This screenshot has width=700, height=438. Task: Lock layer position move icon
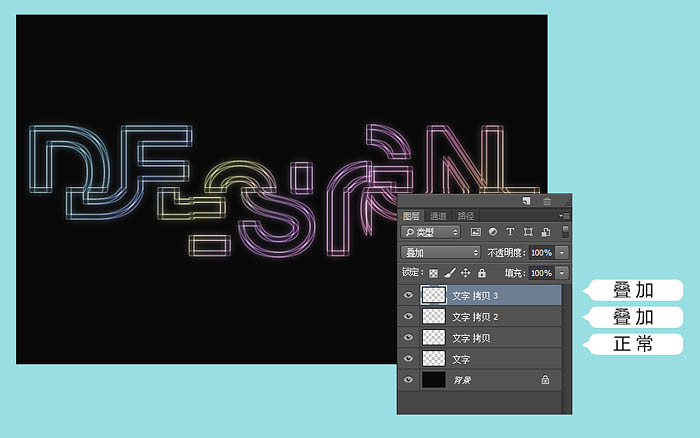[x=465, y=273]
